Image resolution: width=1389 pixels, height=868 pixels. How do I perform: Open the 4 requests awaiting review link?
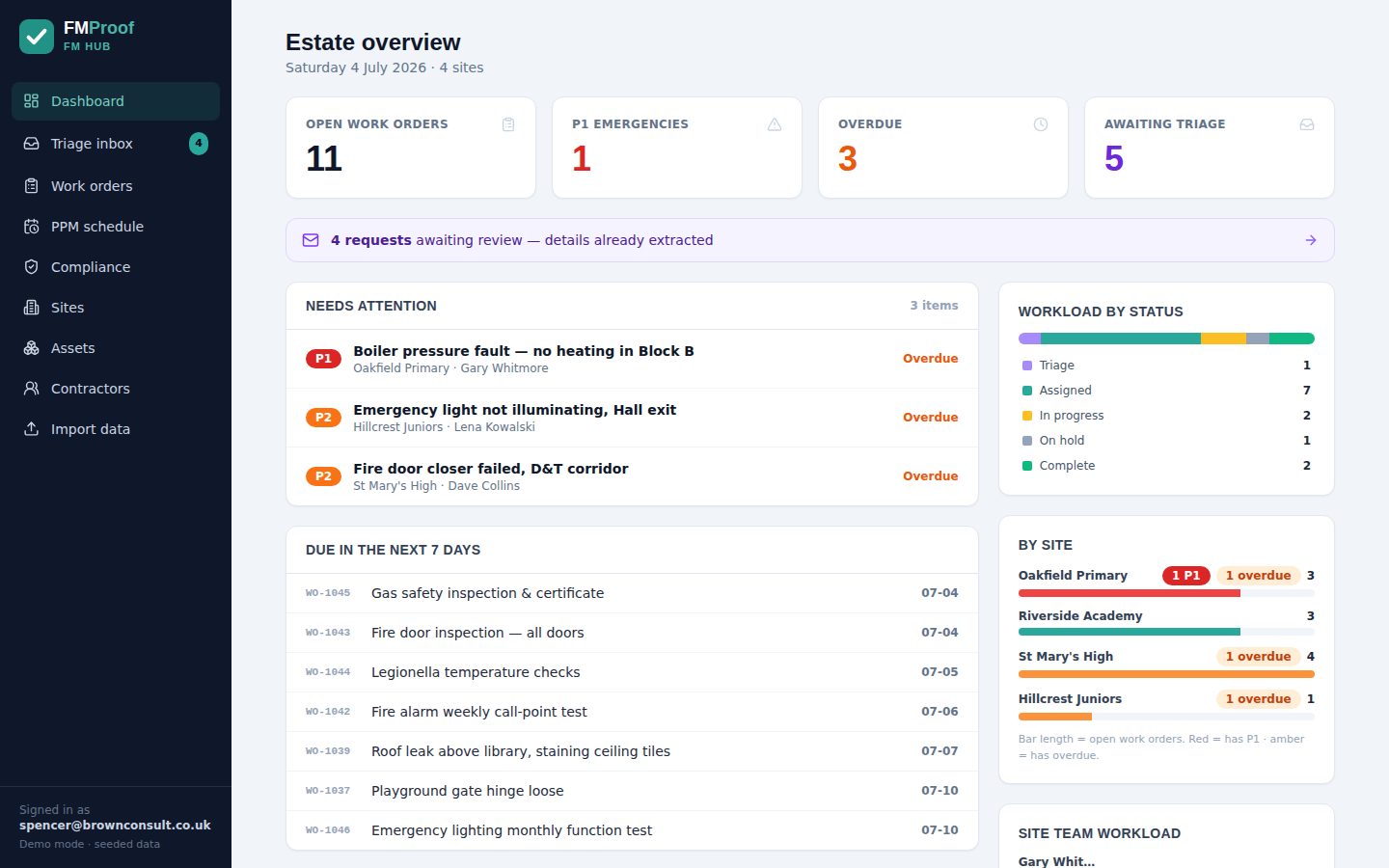pyautogui.click(x=810, y=240)
